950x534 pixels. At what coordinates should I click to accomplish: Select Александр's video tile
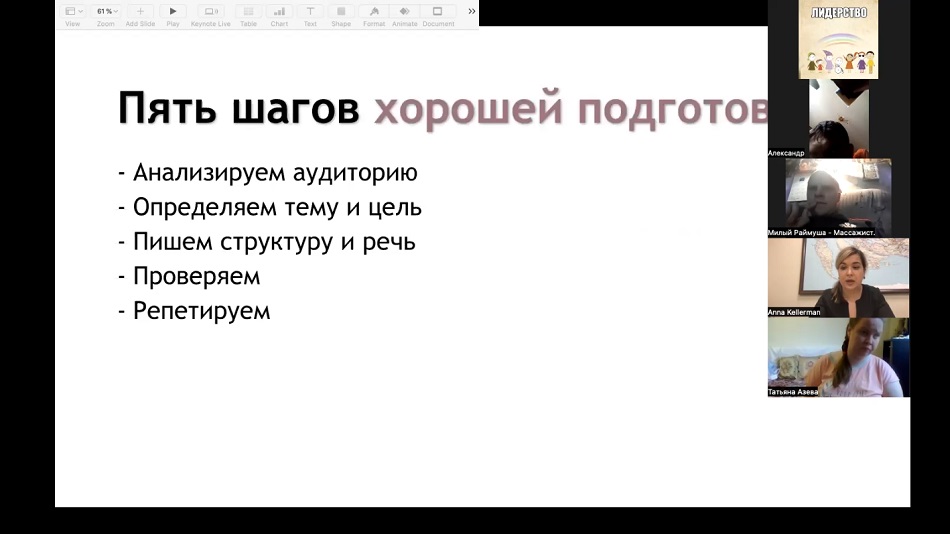pos(838,118)
